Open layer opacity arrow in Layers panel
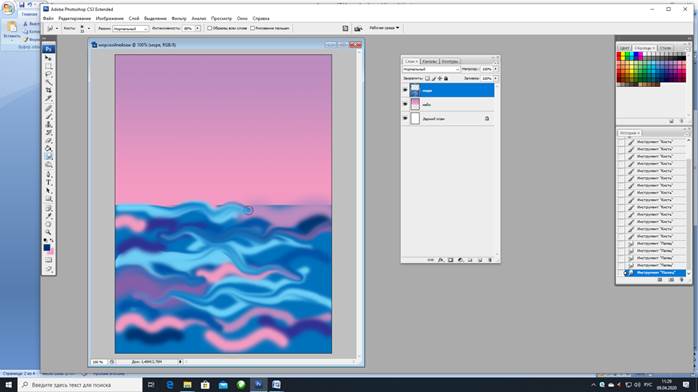Viewport: 698px width, 392px height. 495,69
